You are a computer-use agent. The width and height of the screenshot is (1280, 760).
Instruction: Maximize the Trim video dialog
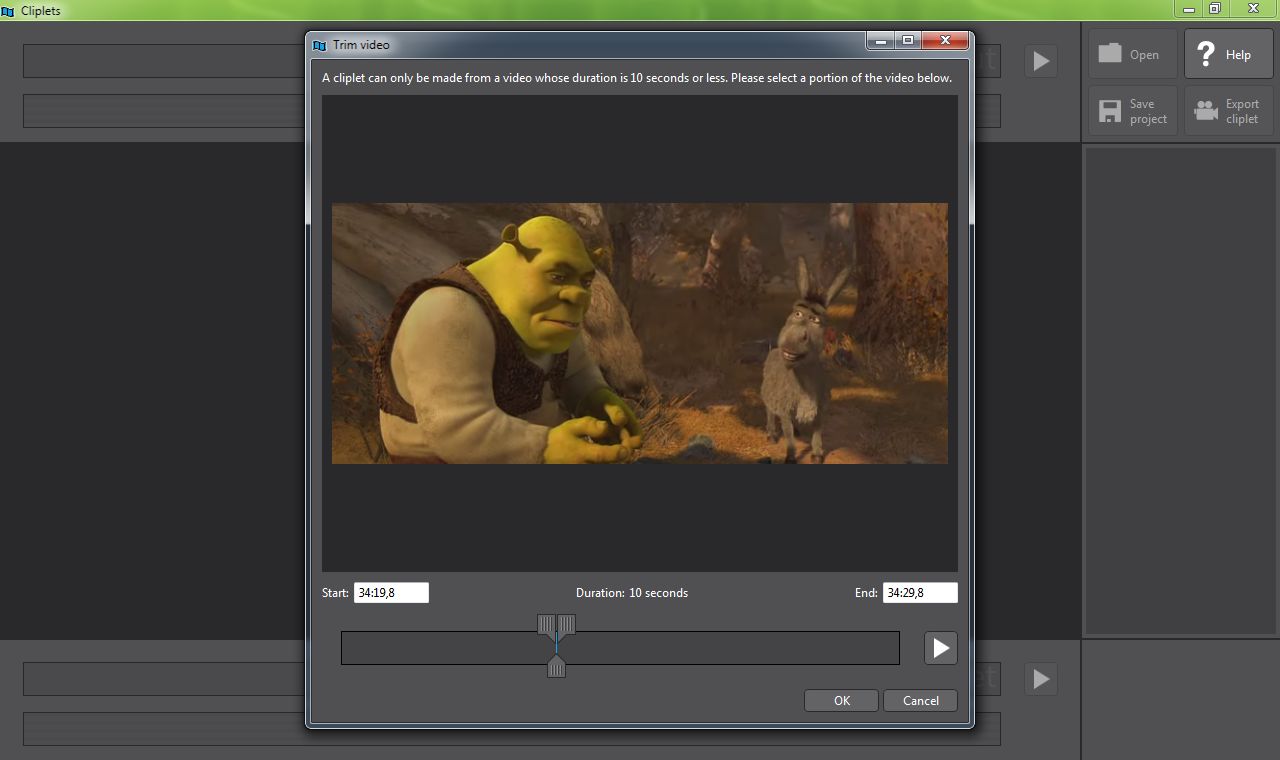(907, 41)
